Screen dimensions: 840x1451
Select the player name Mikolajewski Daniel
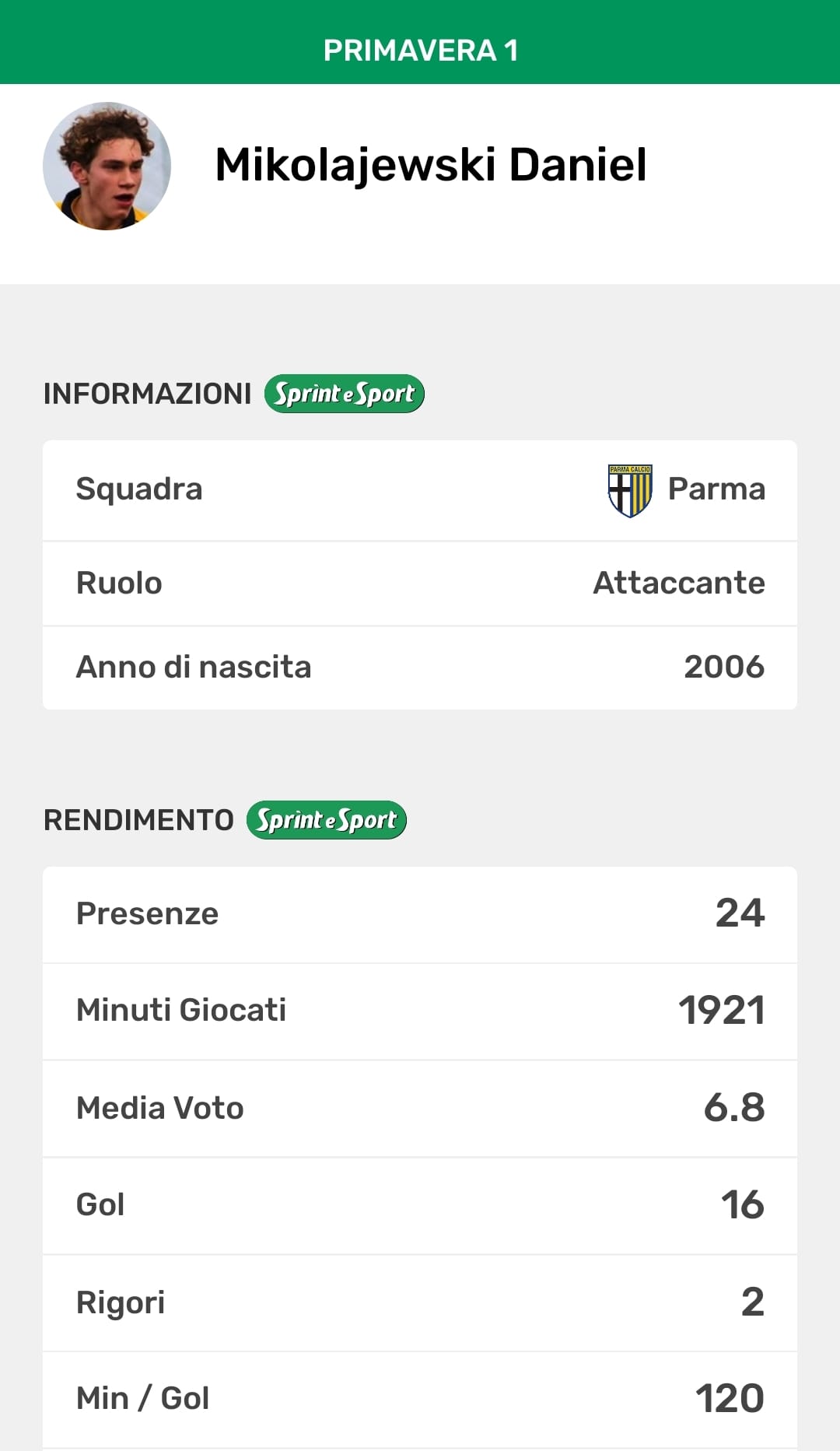(x=431, y=165)
